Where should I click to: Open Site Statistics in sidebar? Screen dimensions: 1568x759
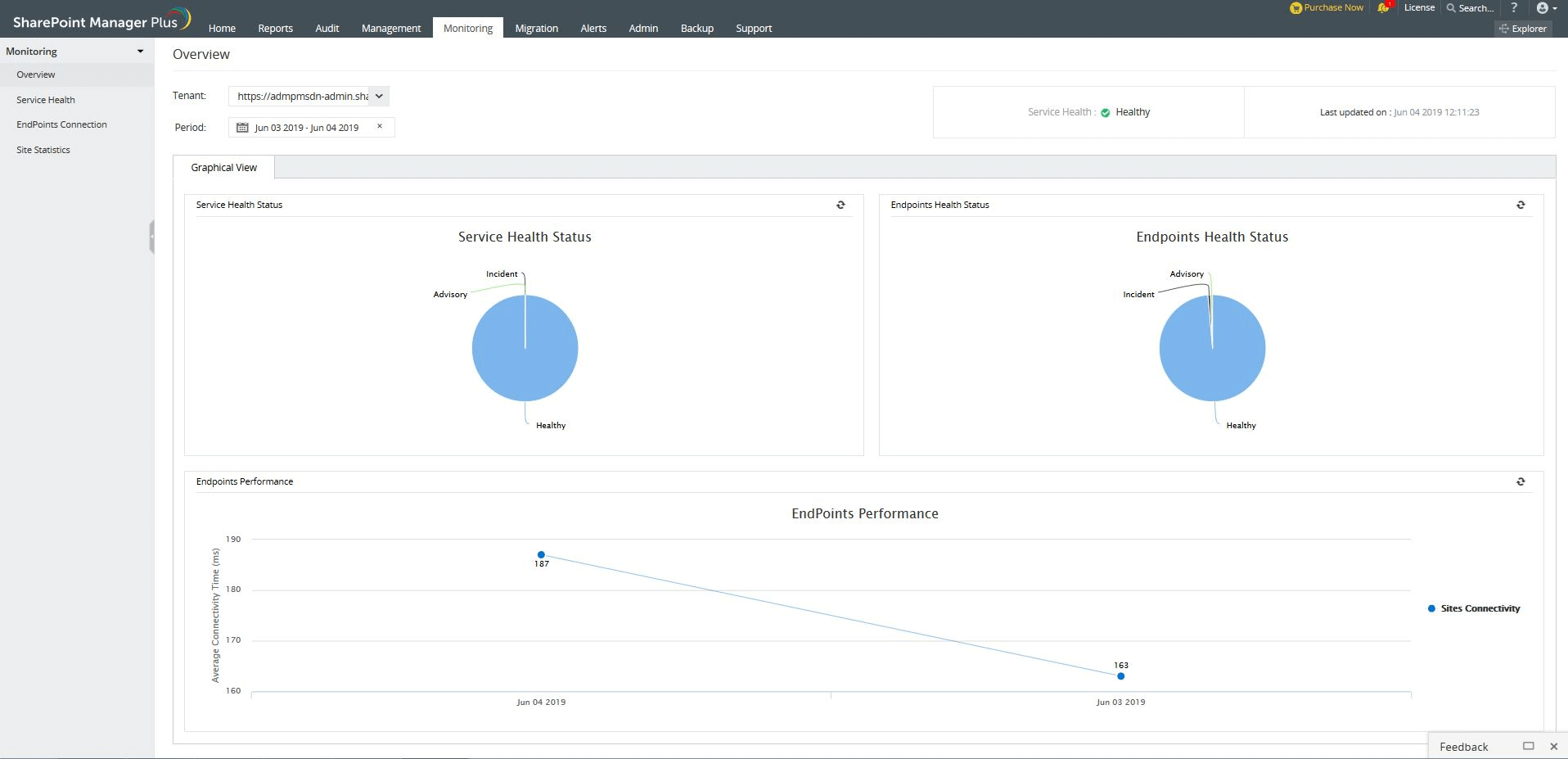pyautogui.click(x=43, y=150)
